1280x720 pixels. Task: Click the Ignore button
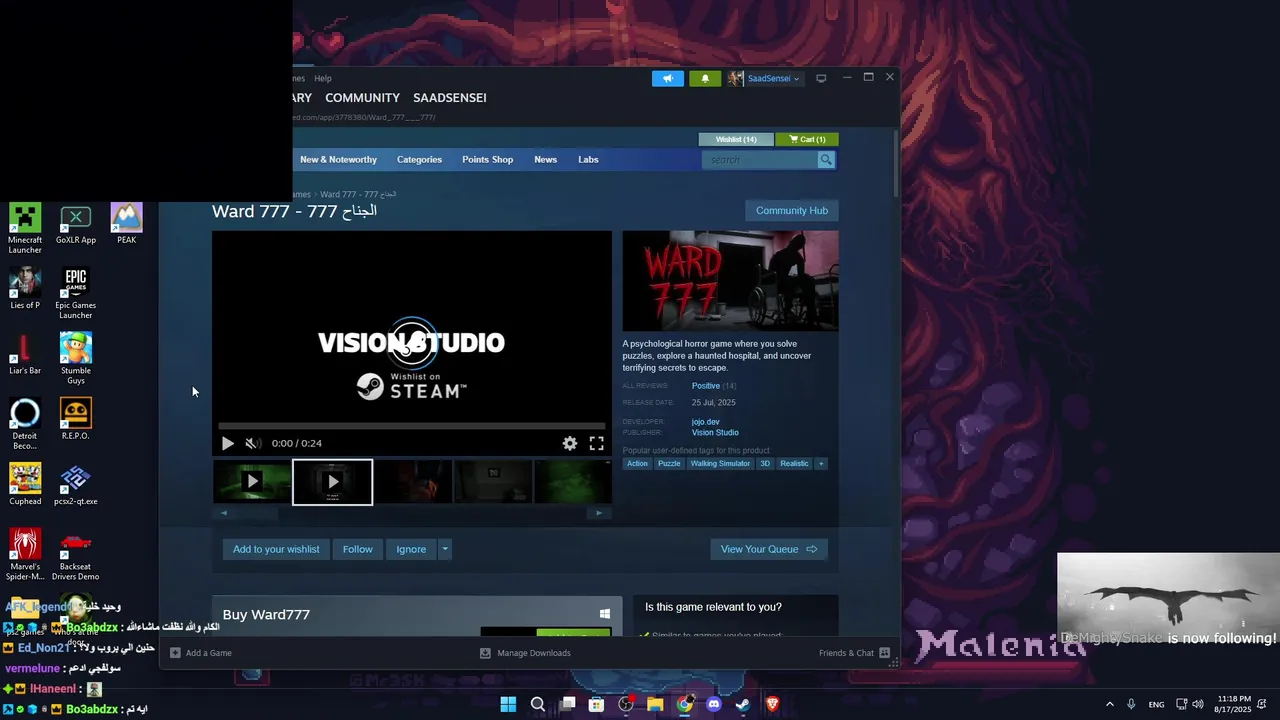point(411,549)
